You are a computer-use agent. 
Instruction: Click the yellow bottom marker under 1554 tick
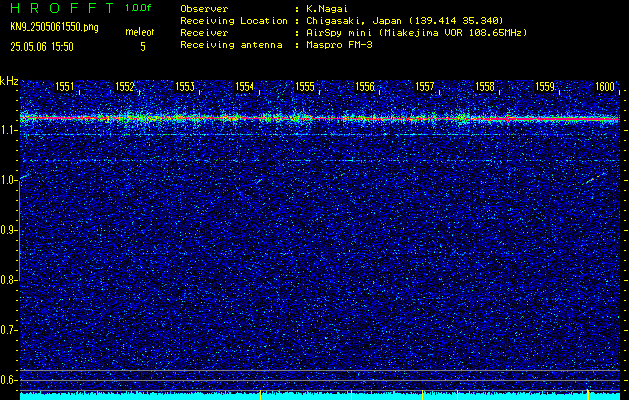click(261, 395)
